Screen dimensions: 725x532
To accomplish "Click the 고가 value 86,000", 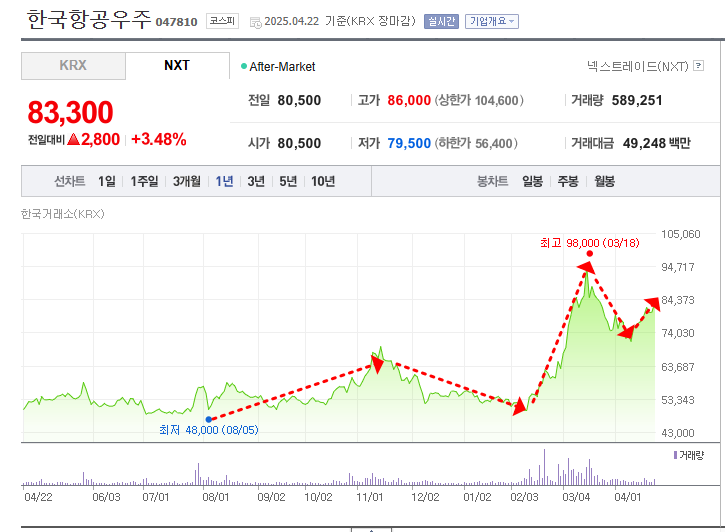I will [x=409, y=100].
